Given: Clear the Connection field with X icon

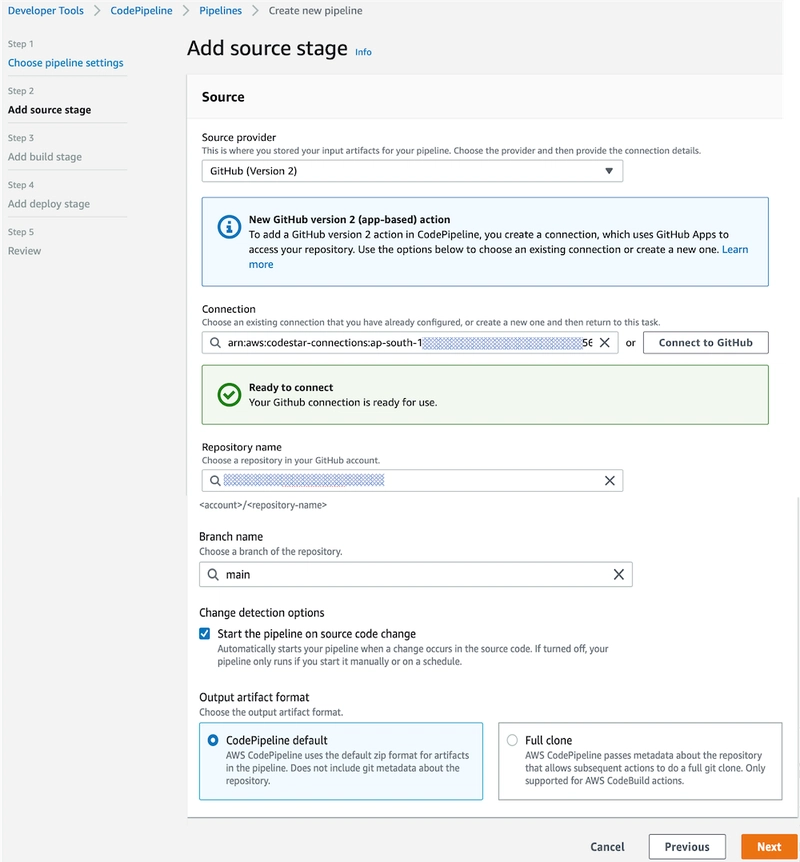Looking at the screenshot, I should pos(604,342).
